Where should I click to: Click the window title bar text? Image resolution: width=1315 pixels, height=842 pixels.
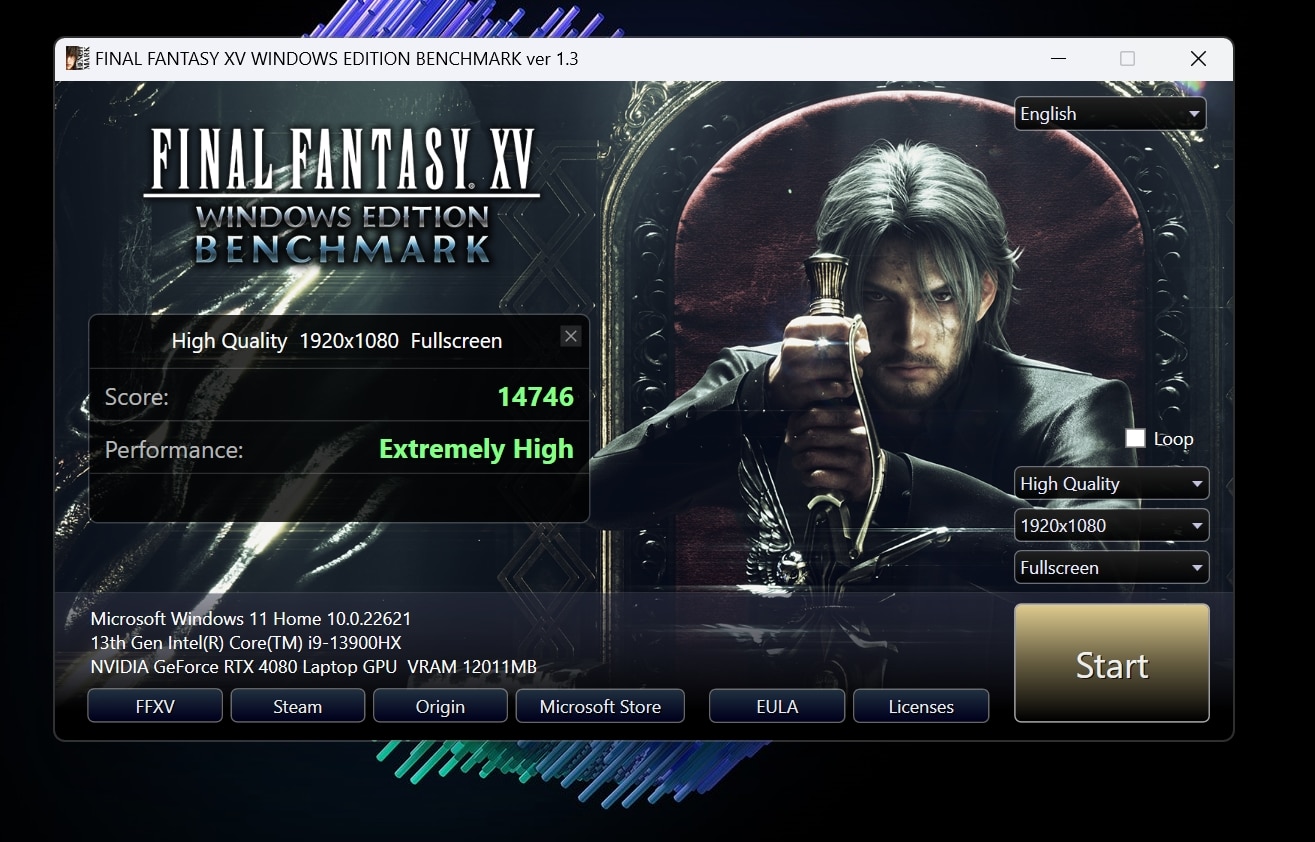point(336,59)
